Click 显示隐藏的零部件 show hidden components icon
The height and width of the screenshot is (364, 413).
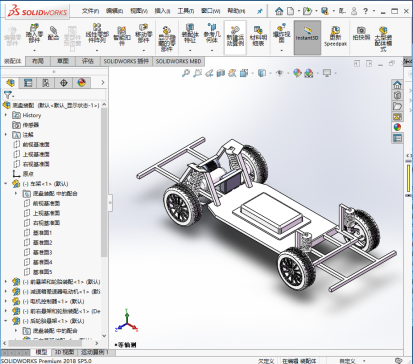[167, 39]
